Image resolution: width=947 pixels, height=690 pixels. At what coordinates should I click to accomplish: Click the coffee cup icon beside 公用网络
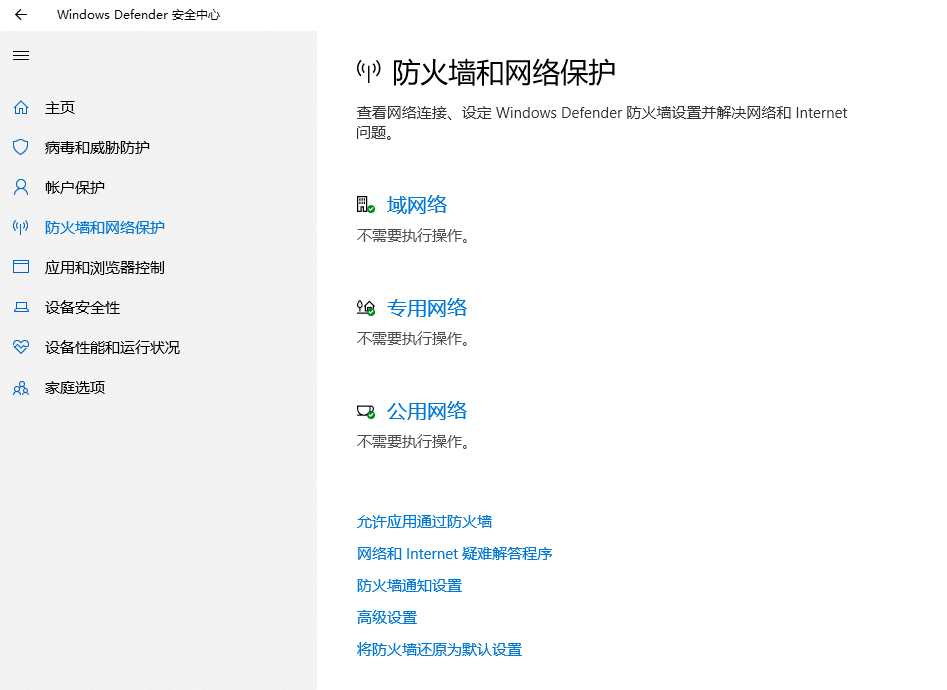(365, 411)
